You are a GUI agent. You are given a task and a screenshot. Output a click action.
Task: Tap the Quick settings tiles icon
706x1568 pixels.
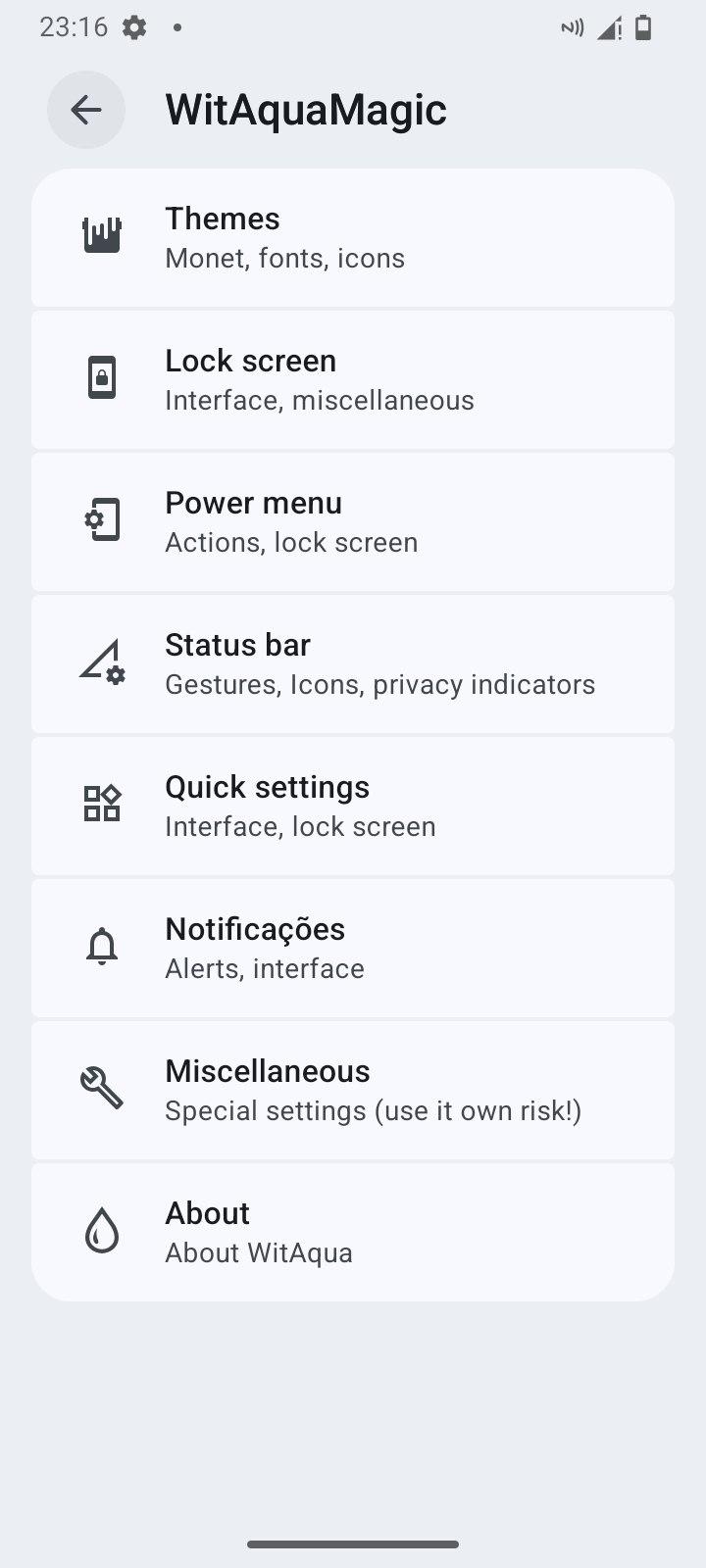pyautogui.click(x=102, y=805)
